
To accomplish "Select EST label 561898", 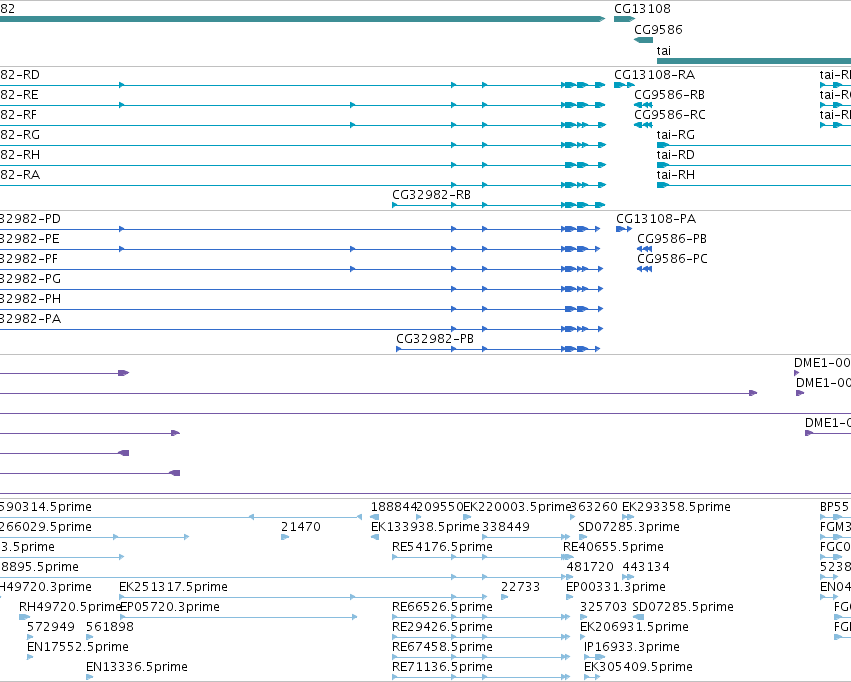I will [x=110, y=627].
